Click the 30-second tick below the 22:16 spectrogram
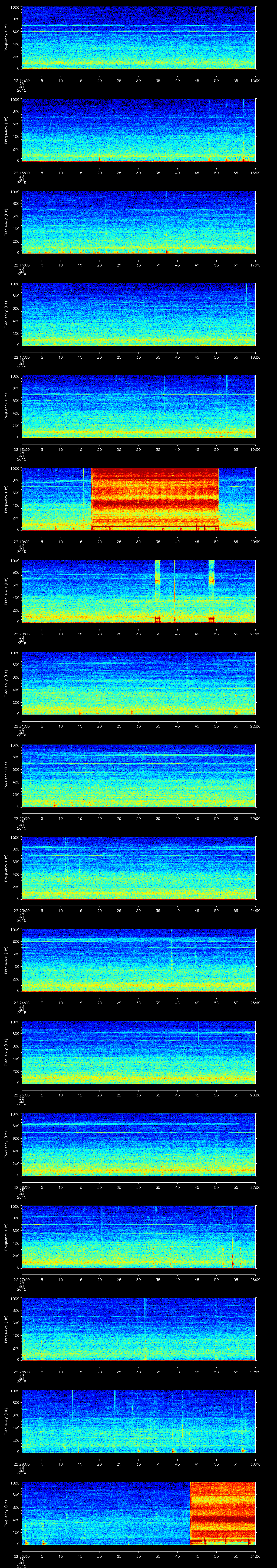This screenshot has width=277, height=1568. 138,265
